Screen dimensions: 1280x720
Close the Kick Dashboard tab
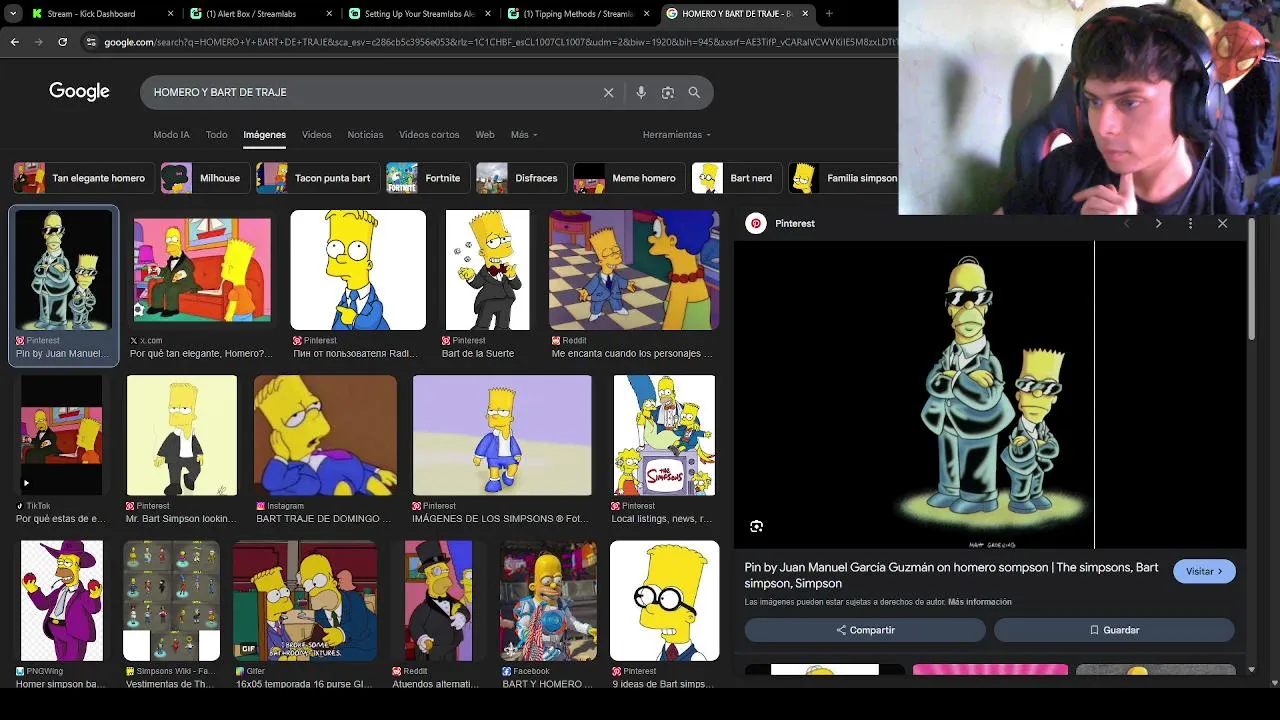170,14
